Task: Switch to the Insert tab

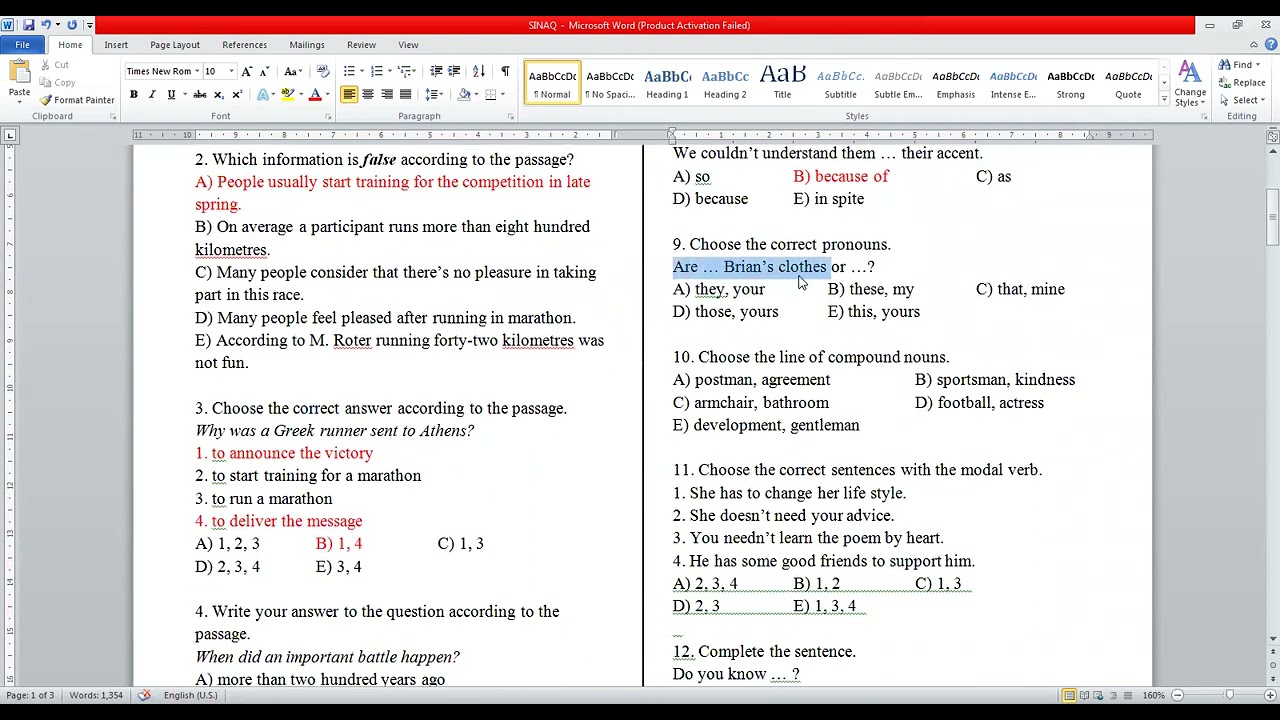Action: coord(116,45)
